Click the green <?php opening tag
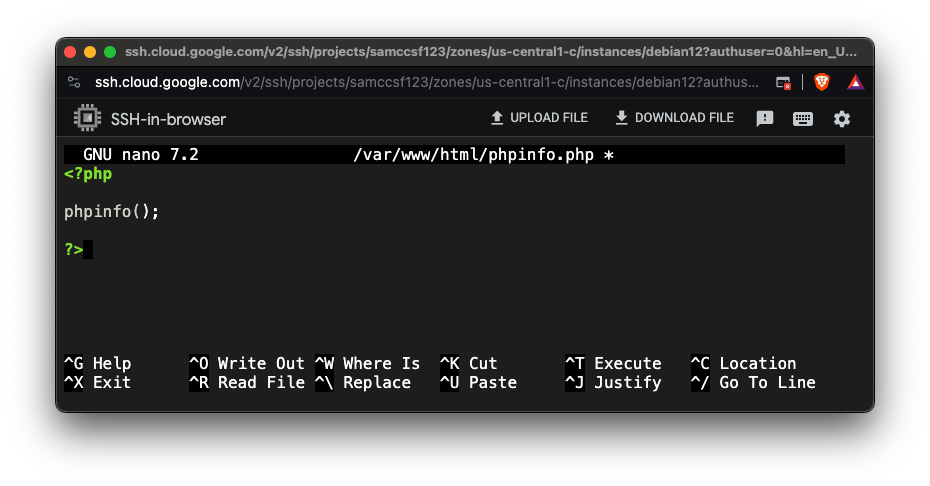Screen dimensions: 930x486 point(88,174)
